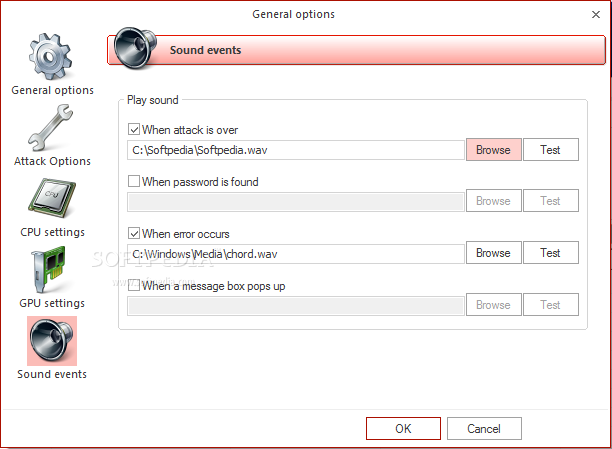Click the C:\Windows\Media\chord.wav path field
Screen dimensions: 612x449
296,254
